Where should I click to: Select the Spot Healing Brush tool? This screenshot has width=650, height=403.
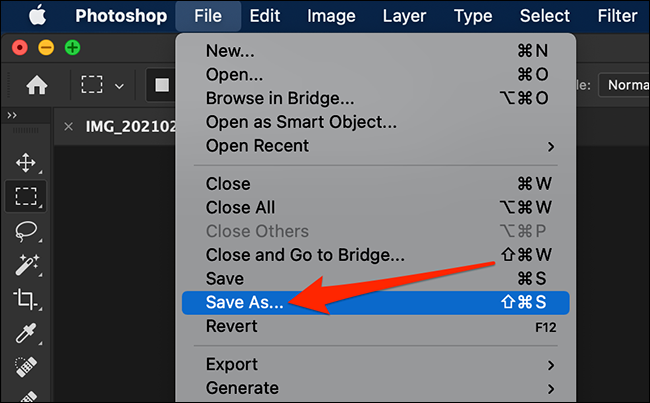tap(27, 366)
